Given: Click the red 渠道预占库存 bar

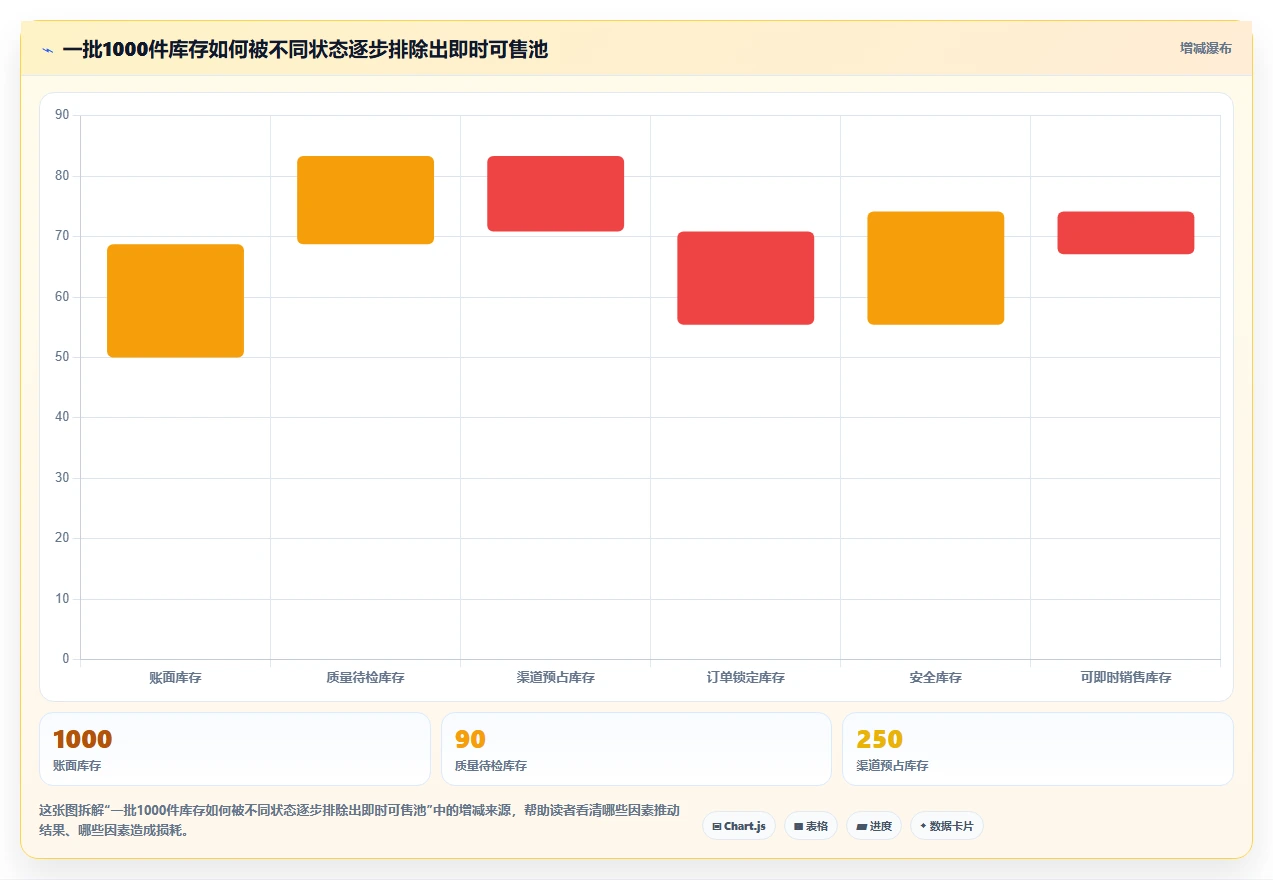Looking at the screenshot, I should pyautogui.click(x=555, y=194).
